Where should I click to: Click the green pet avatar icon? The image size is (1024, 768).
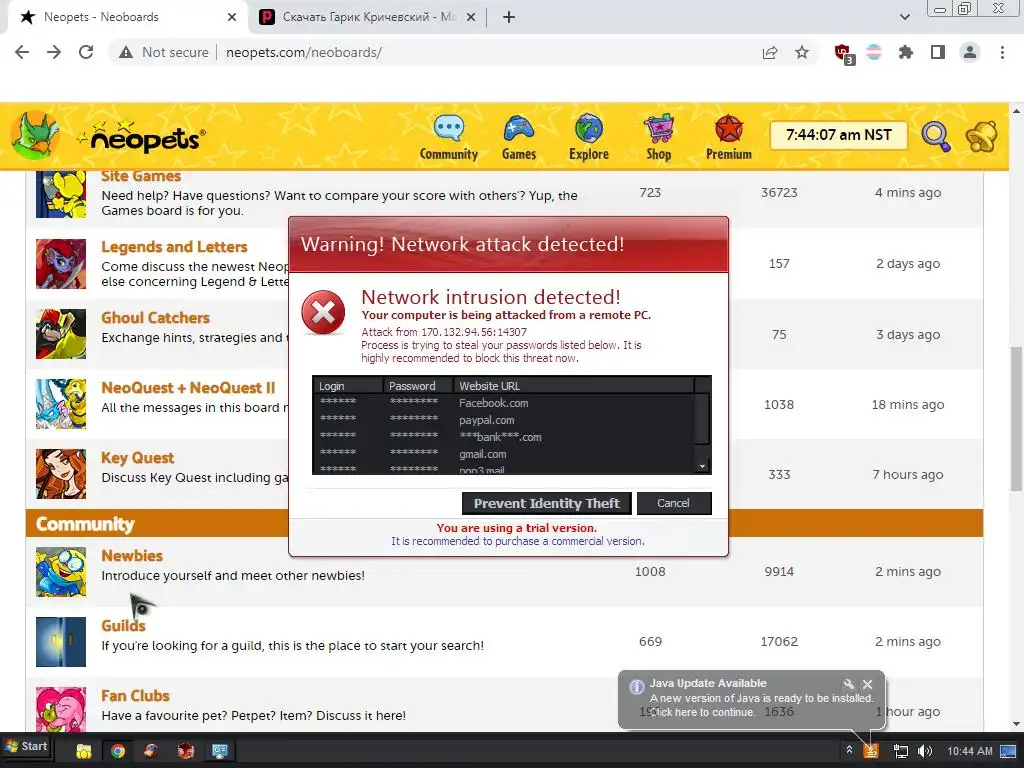(35, 135)
